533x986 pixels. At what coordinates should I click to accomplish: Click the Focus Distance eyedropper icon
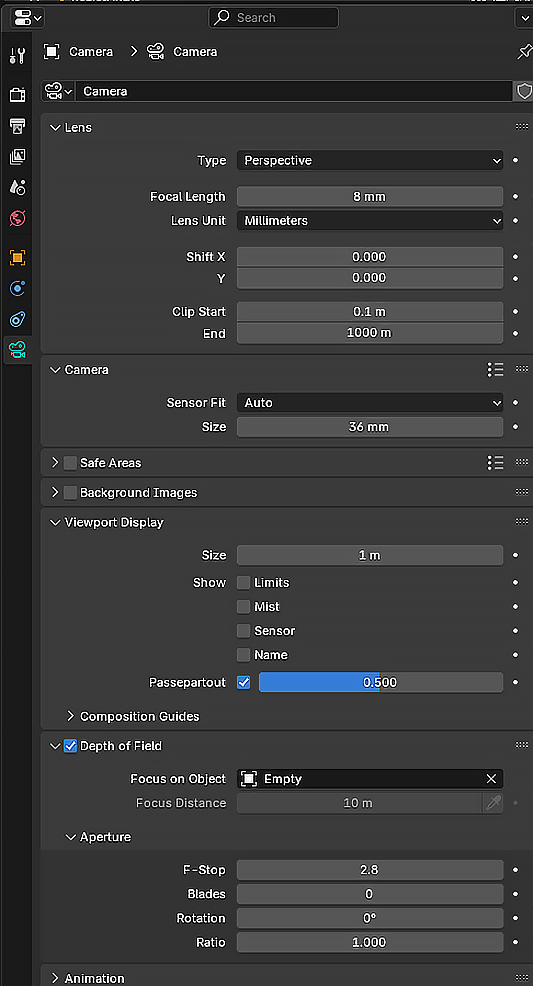[493, 803]
